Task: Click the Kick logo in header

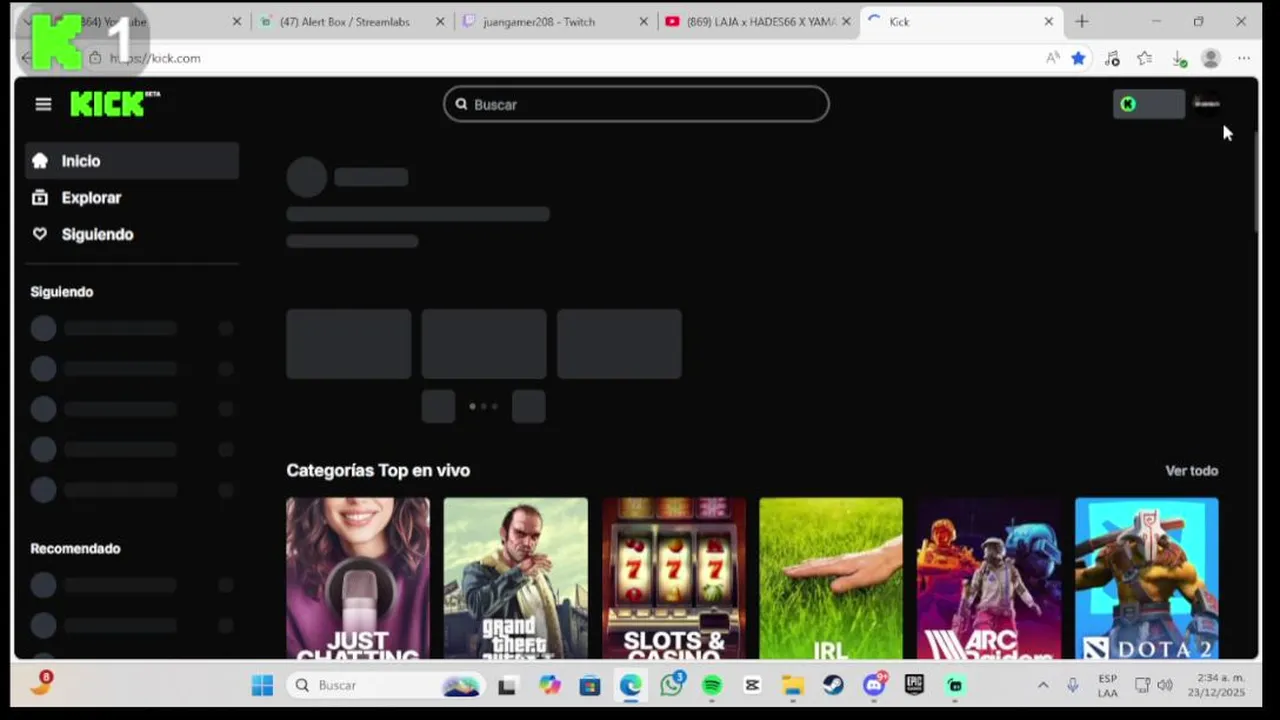Action: point(114,104)
